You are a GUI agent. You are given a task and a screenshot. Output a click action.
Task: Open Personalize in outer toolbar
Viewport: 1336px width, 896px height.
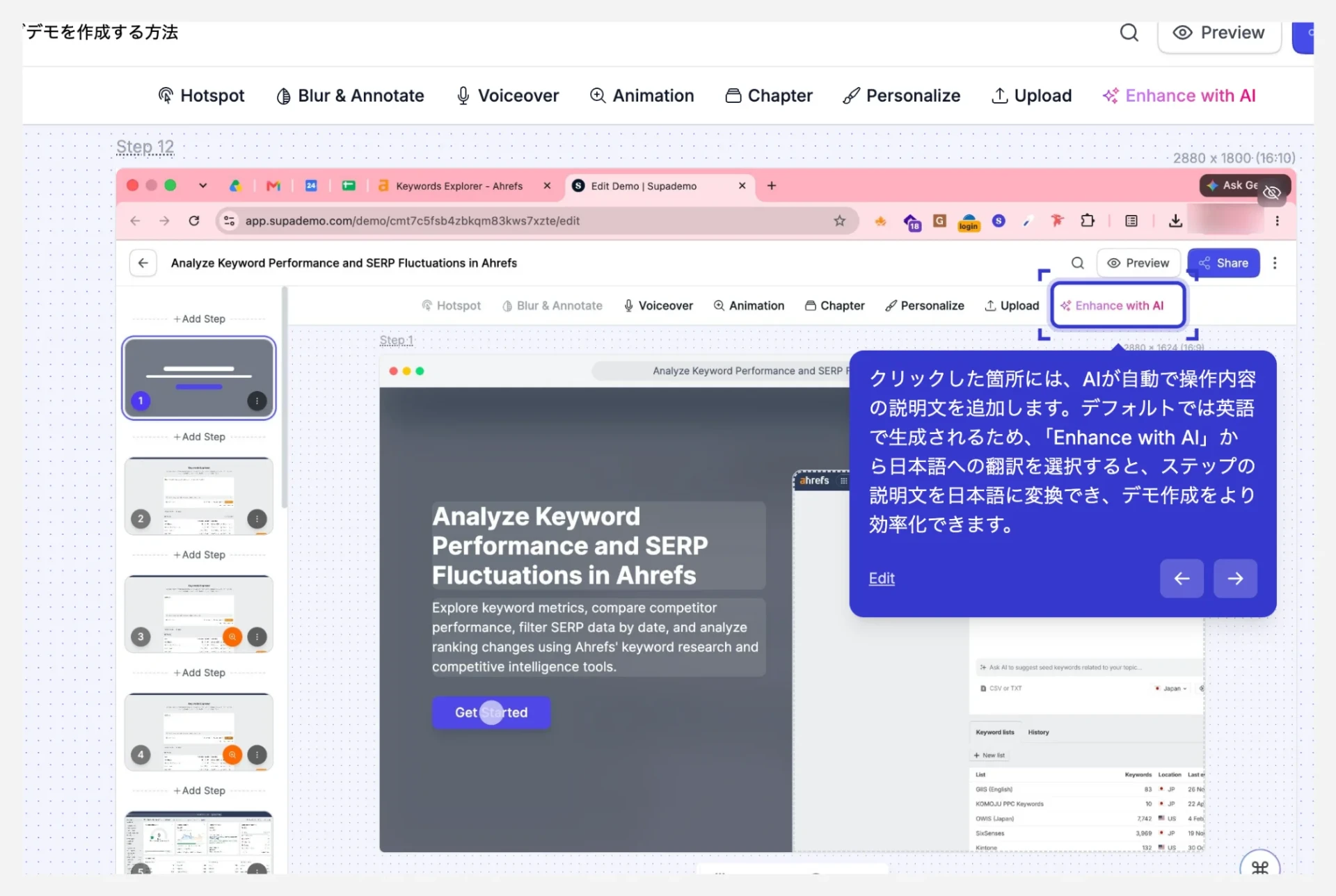902,95
